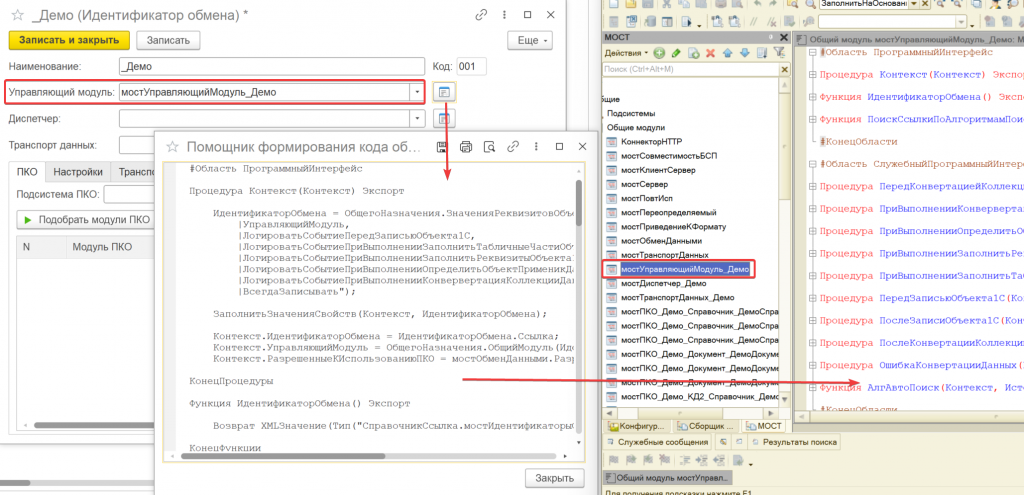Add _Демо form to favorites star

tap(18, 14)
